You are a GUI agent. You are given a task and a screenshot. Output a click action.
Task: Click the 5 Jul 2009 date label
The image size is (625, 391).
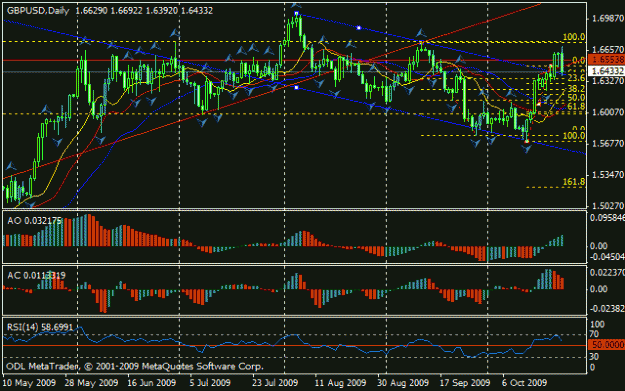210,383
